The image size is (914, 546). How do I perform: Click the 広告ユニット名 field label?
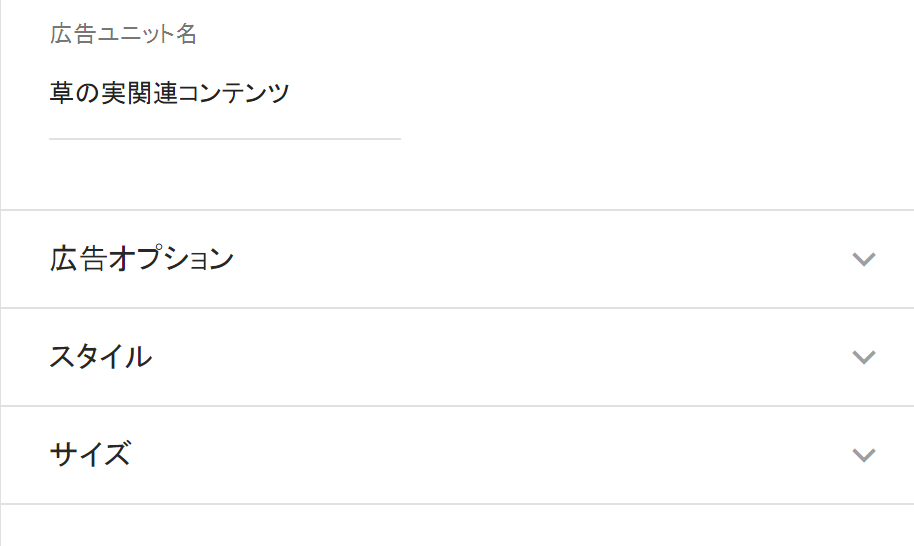(x=123, y=35)
